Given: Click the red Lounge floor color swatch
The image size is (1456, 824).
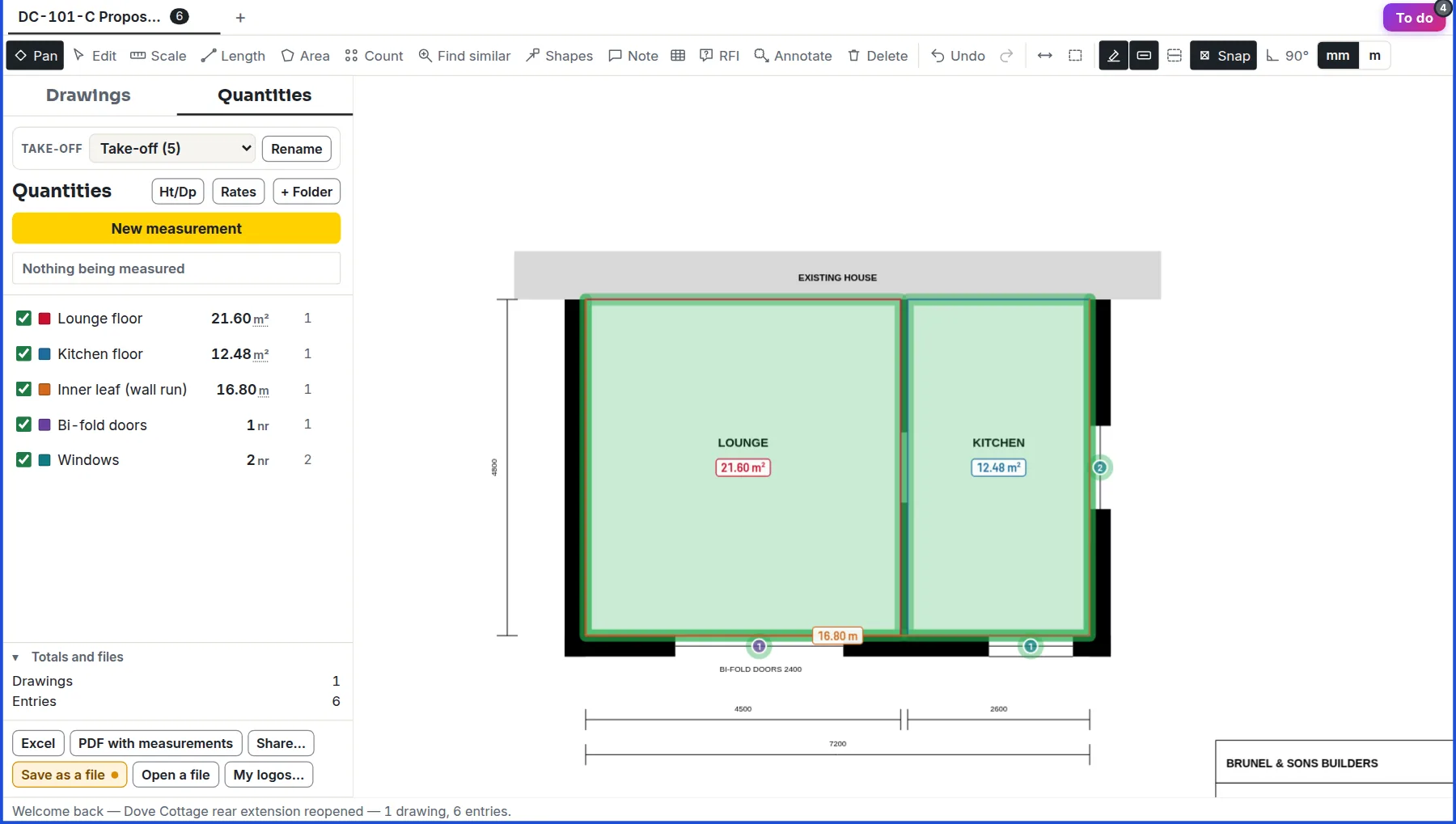Looking at the screenshot, I should [x=45, y=319].
